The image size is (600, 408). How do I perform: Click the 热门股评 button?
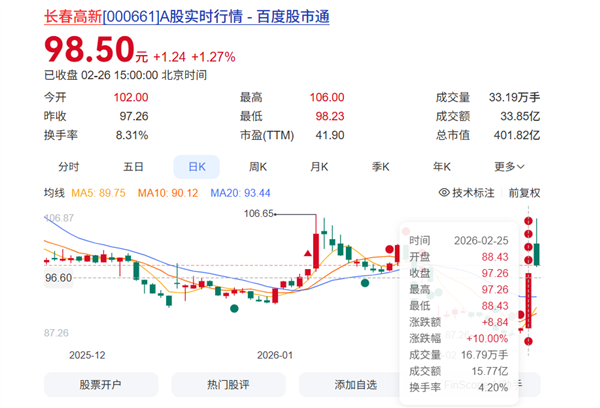coord(228,385)
